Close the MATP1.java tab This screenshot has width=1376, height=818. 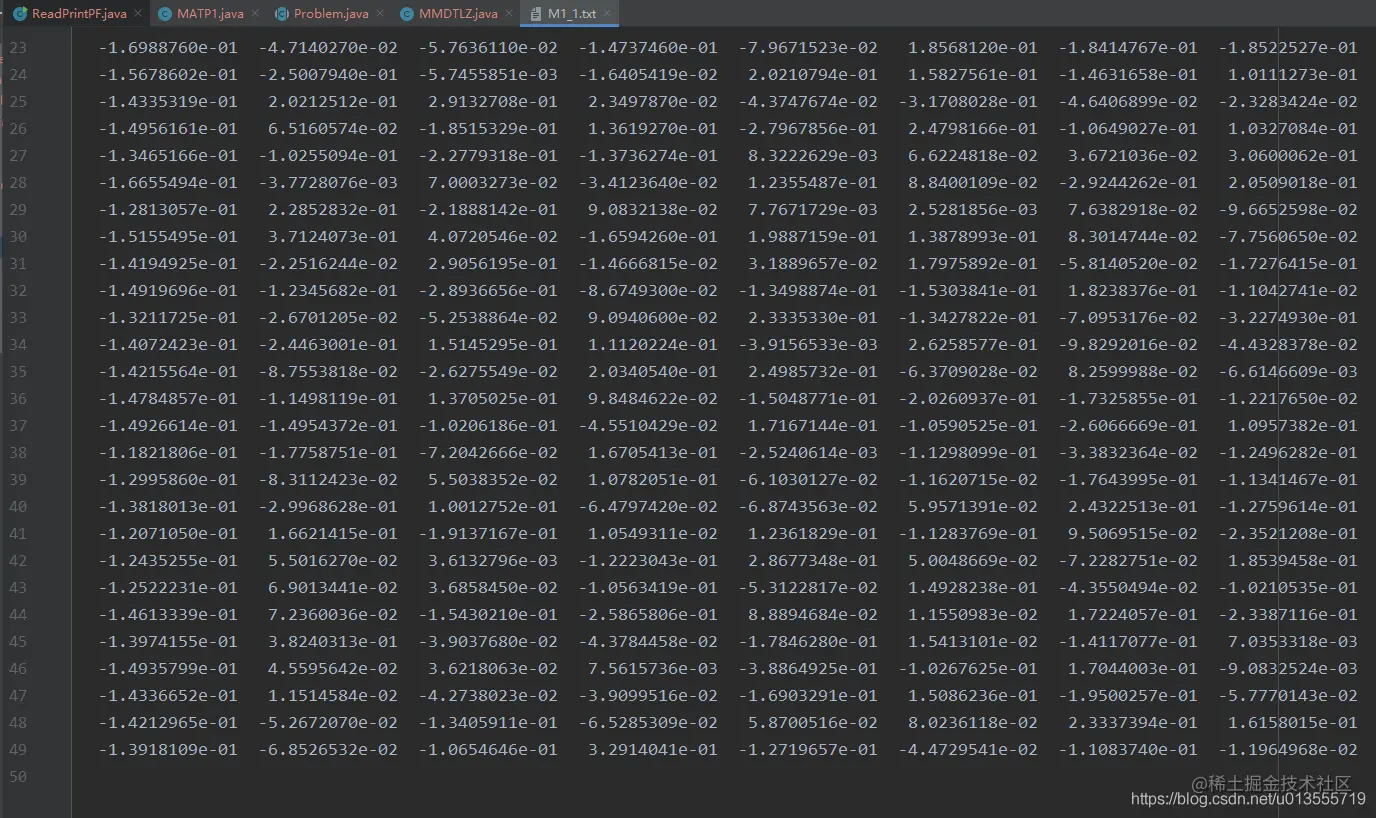point(253,14)
